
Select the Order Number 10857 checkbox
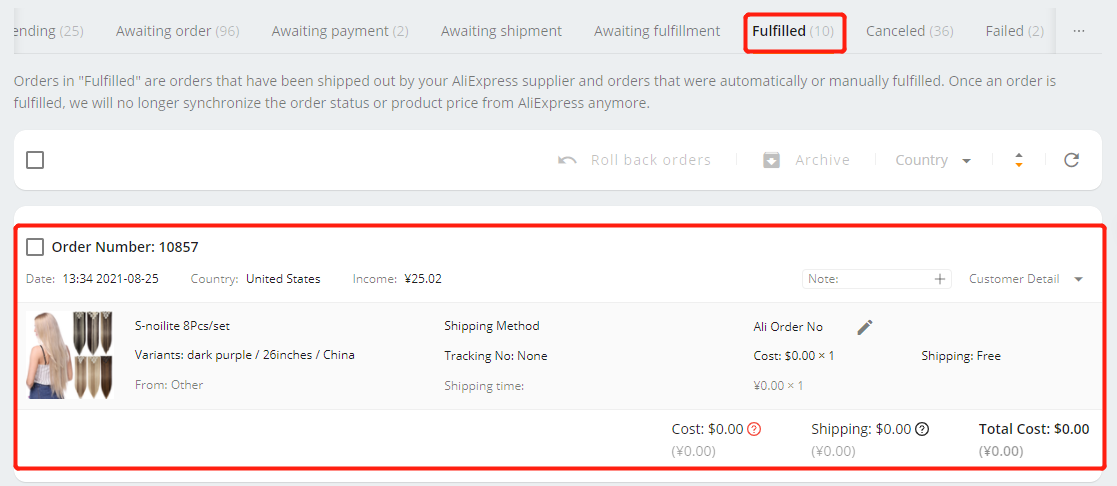pos(35,247)
